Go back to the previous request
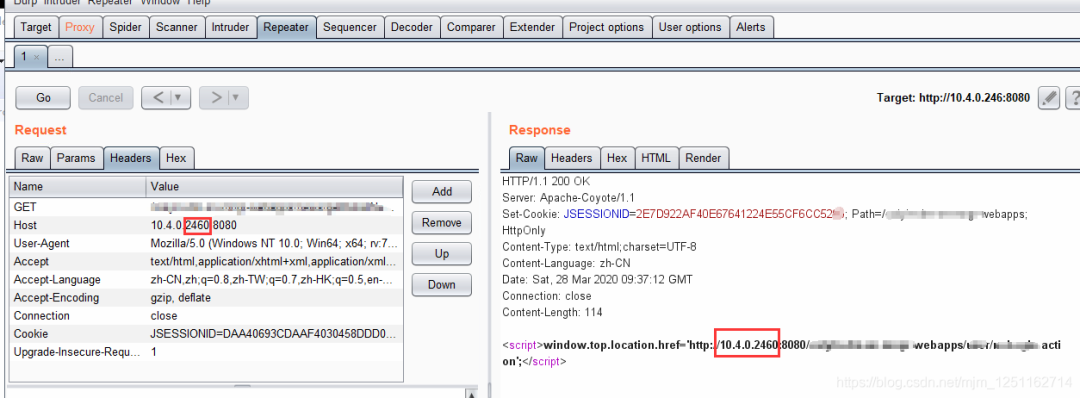Image resolution: width=1080 pixels, height=398 pixels. 158,98
